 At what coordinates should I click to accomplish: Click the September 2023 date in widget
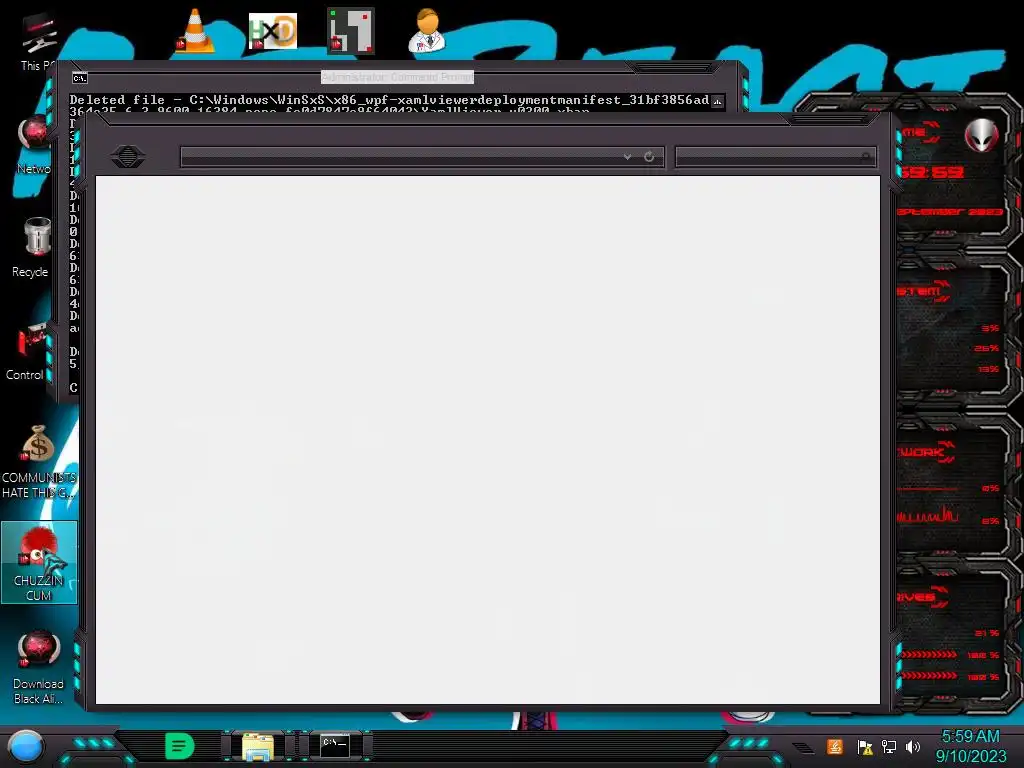pos(950,212)
